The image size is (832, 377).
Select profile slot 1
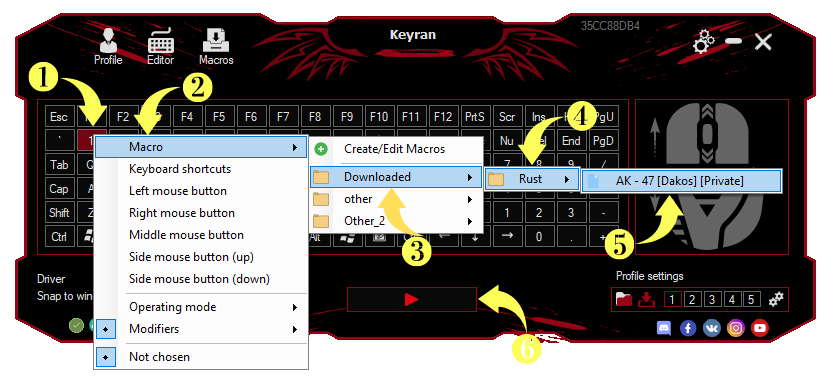(672, 299)
